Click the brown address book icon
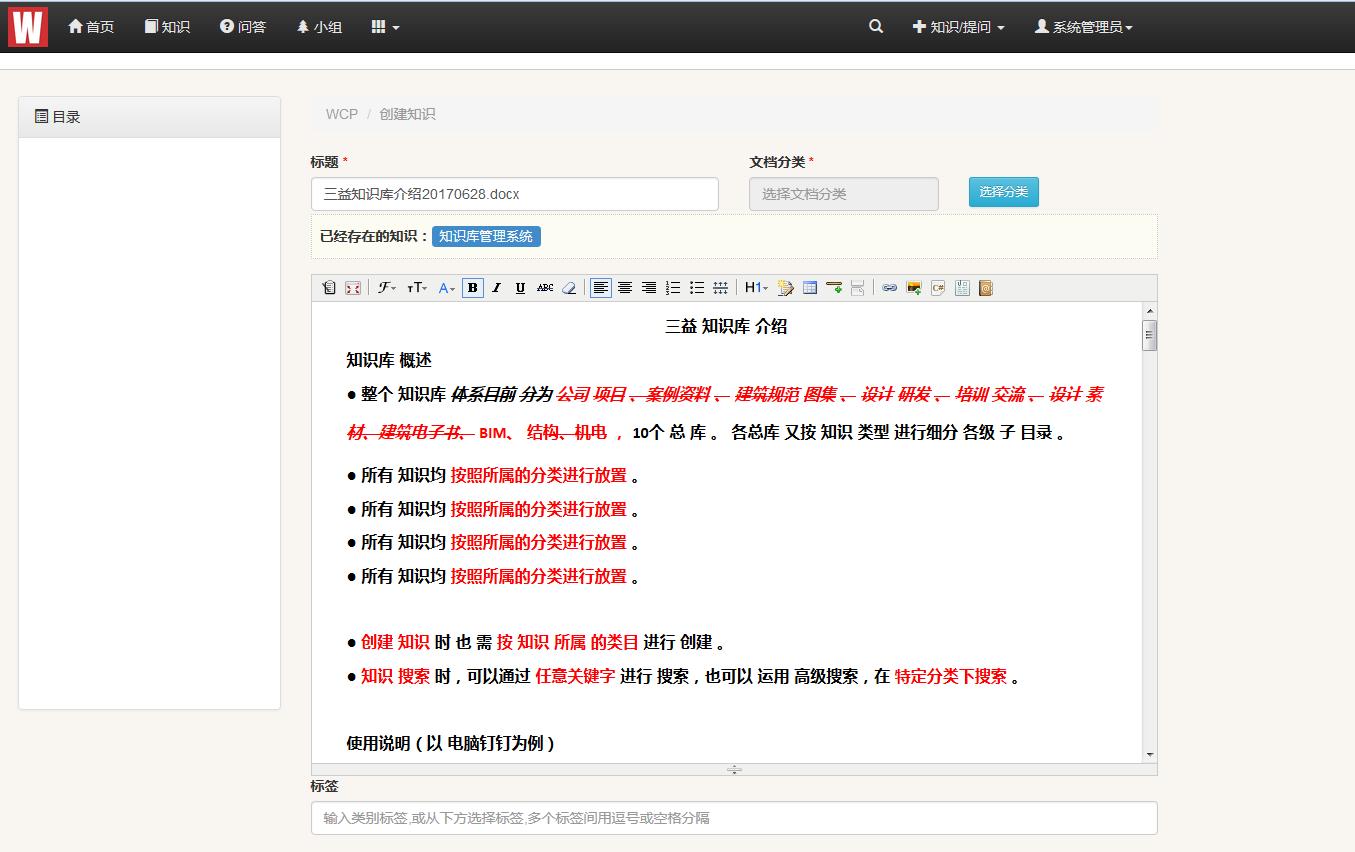Image resolution: width=1355 pixels, height=852 pixels. 986,288
